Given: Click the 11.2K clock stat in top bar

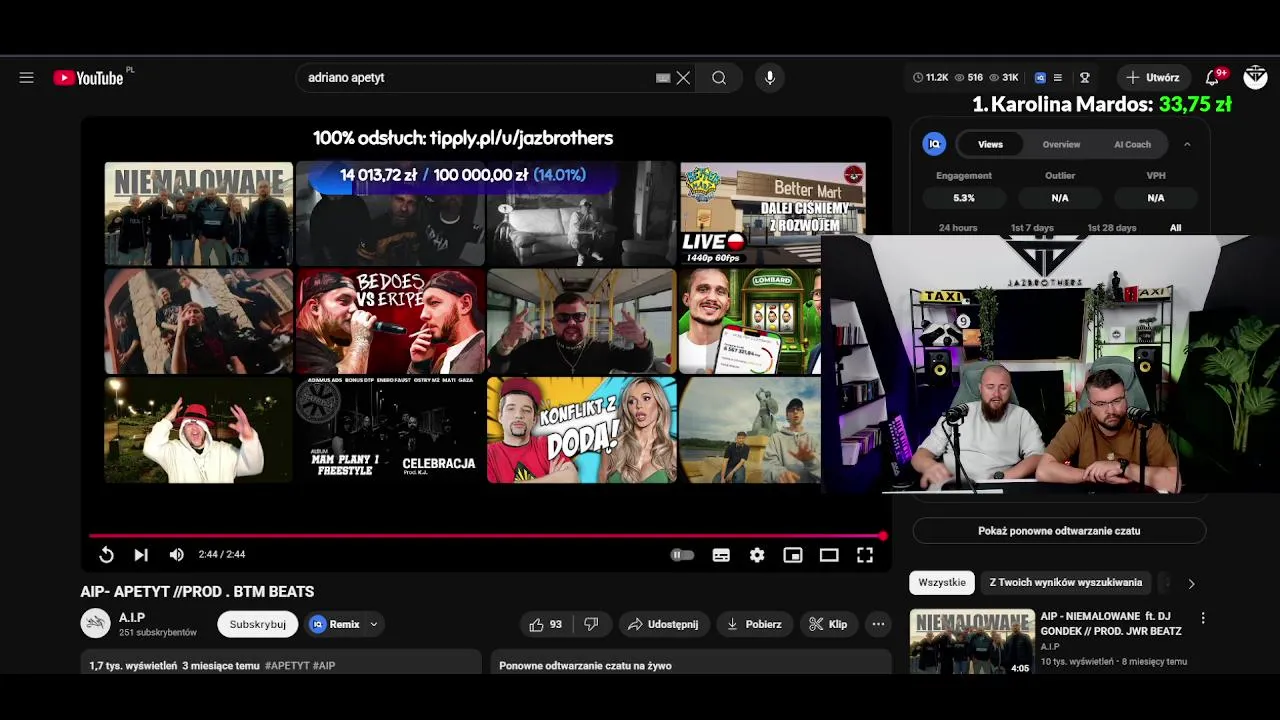Looking at the screenshot, I should point(930,78).
